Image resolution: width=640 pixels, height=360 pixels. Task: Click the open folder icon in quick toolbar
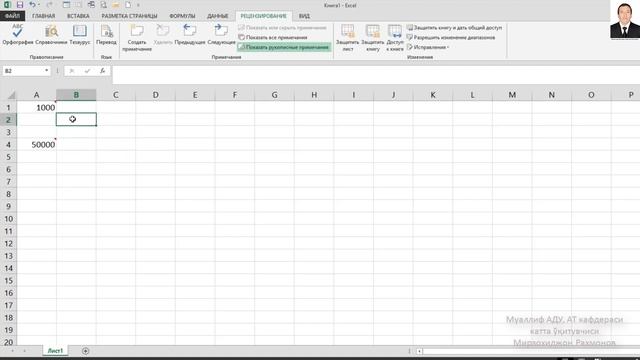click(x=116, y=5)
